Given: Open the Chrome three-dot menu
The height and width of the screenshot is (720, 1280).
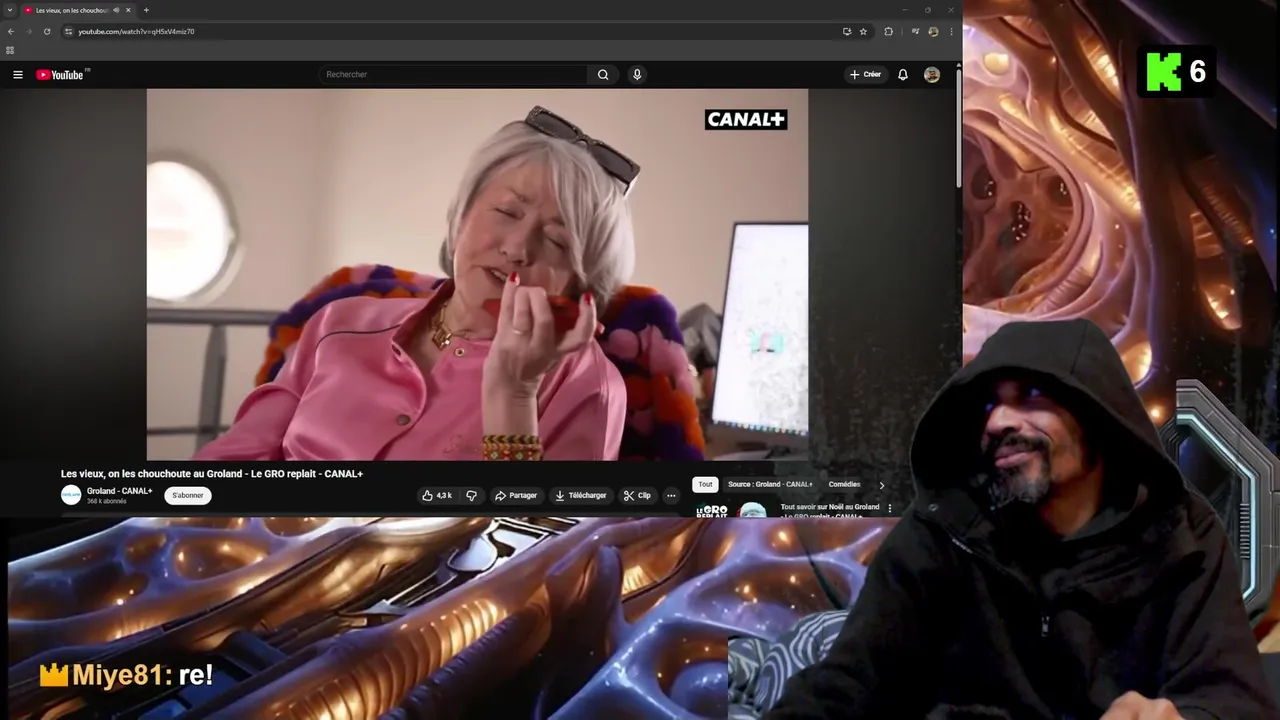Looking at the screenshot, I should [x=951, y=31].
